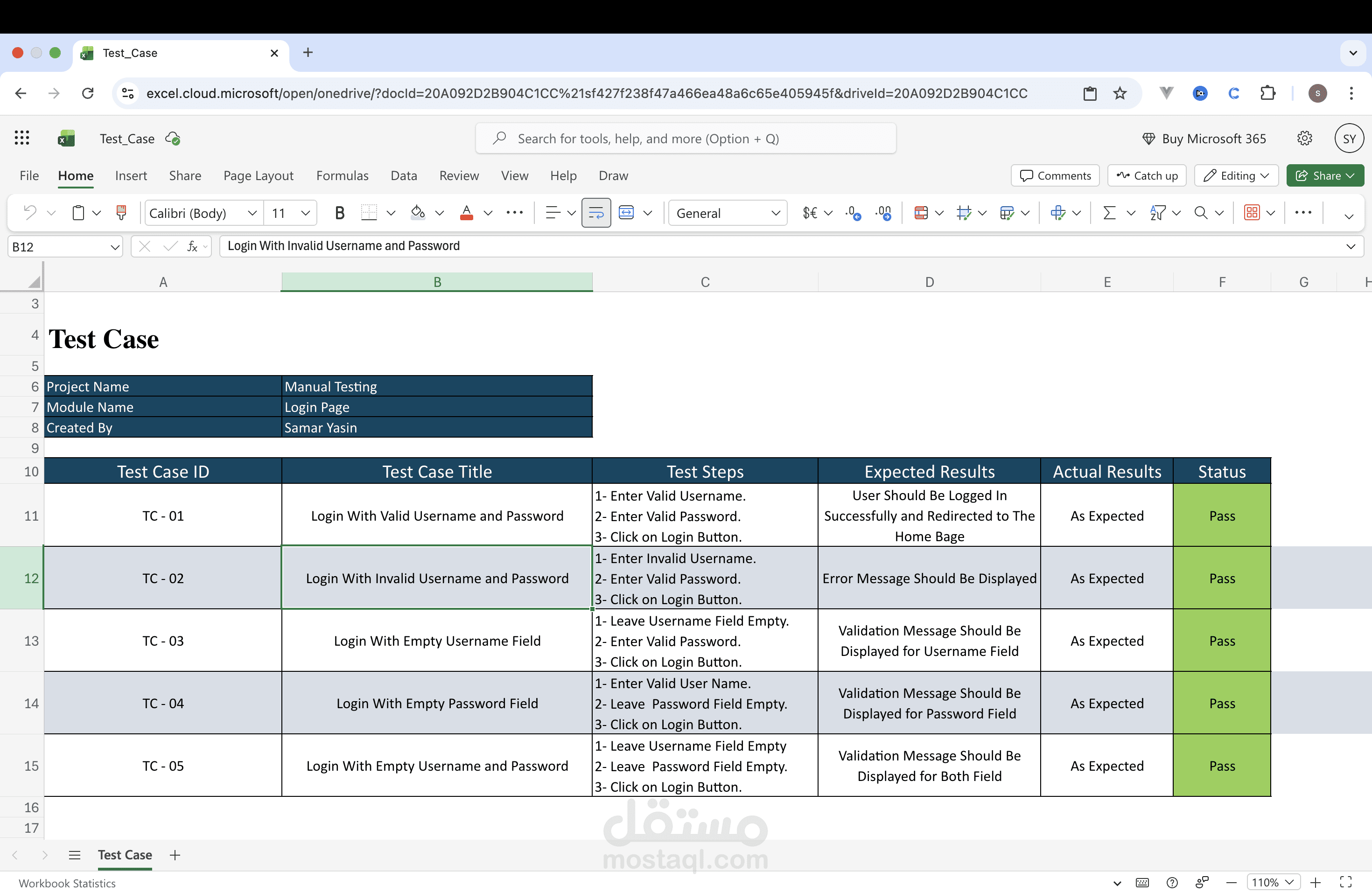Click Increase Decimal icon

[x=853, y=213]
